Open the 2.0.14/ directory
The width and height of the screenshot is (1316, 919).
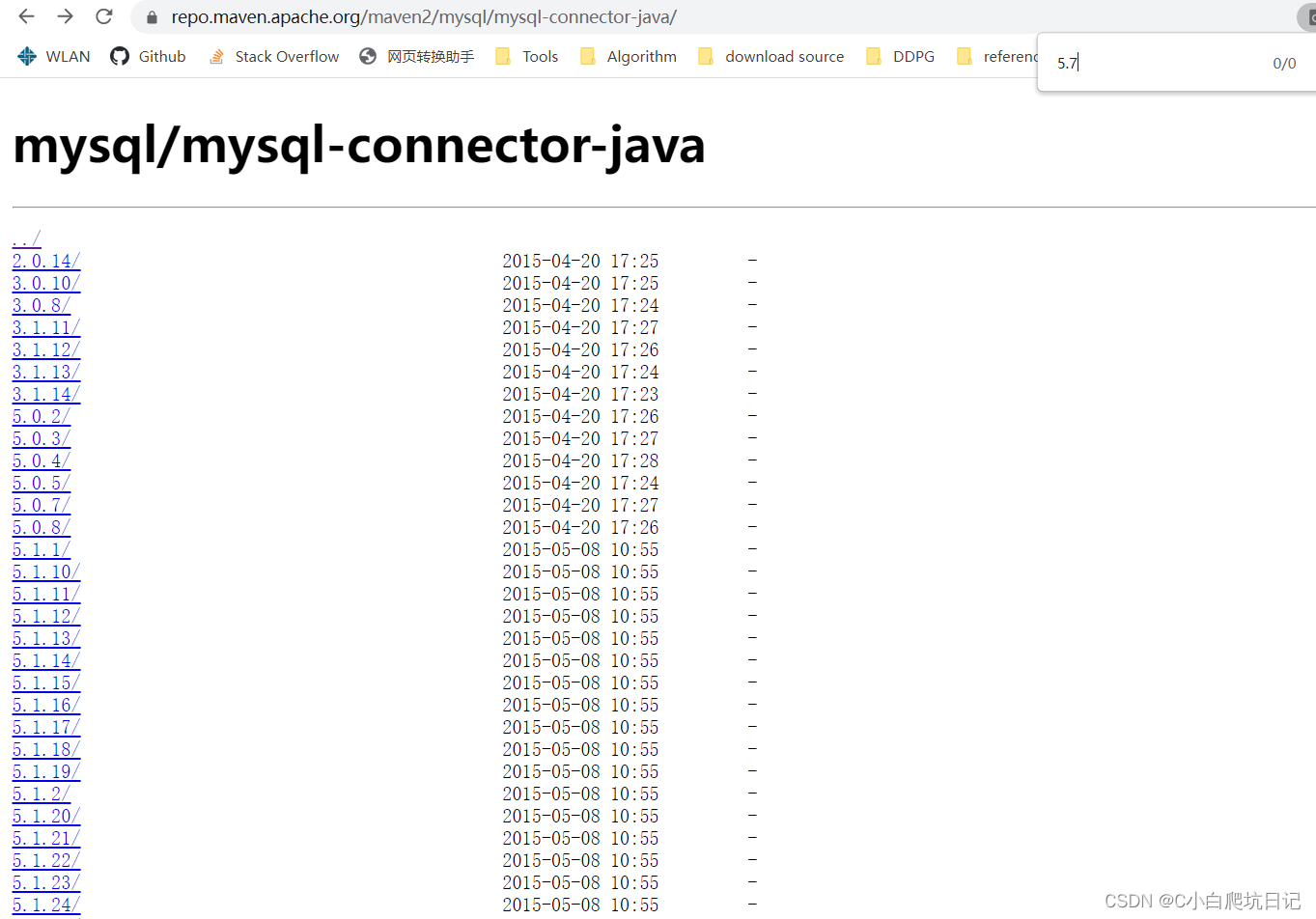(x=46, y=261)
